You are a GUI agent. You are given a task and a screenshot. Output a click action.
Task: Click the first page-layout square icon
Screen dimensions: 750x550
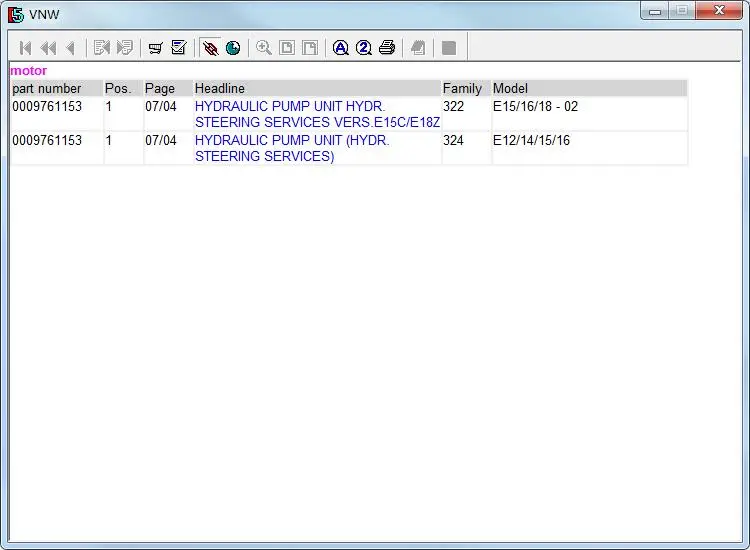click(287, 48)
